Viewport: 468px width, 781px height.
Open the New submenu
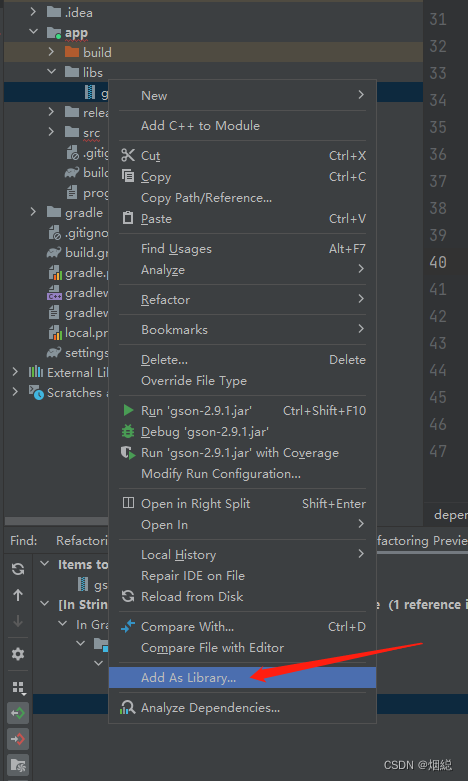pyautogui.click(x=242, y=95)
